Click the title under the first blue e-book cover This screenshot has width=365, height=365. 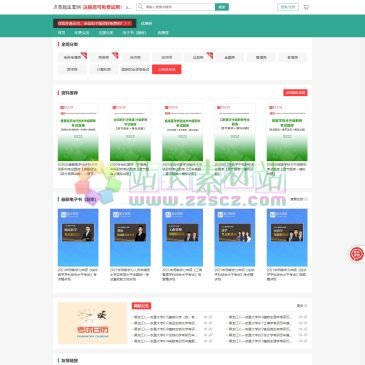click(78, 274)
